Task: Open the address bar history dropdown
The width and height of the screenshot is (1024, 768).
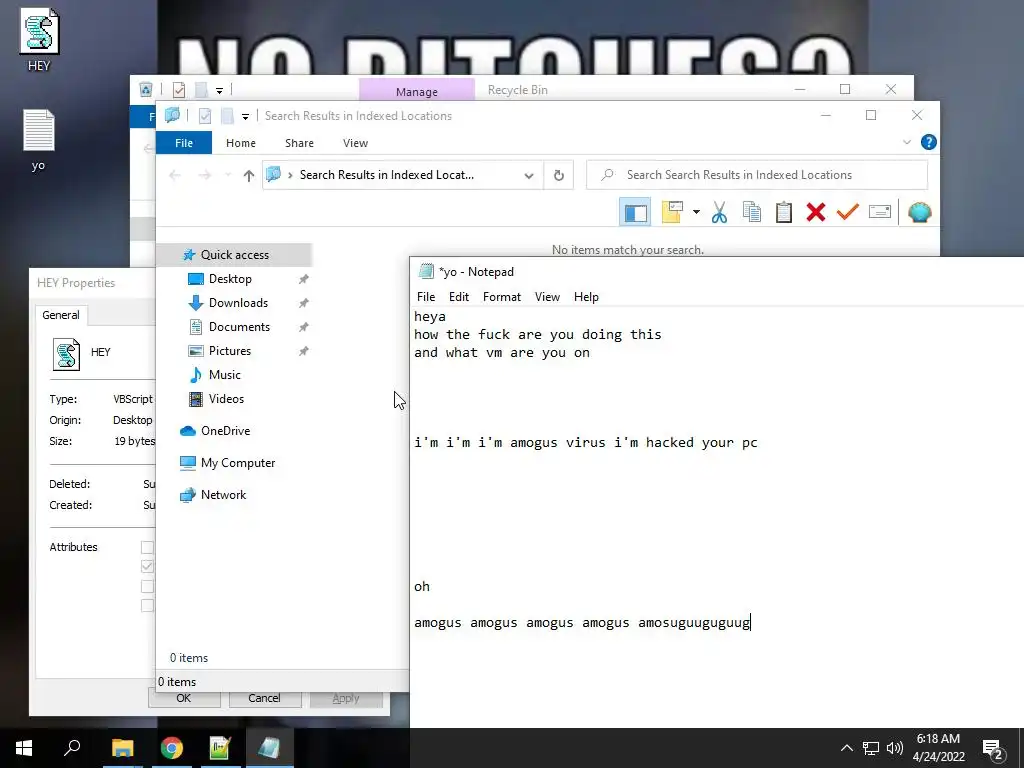Action: pos(529,175)
